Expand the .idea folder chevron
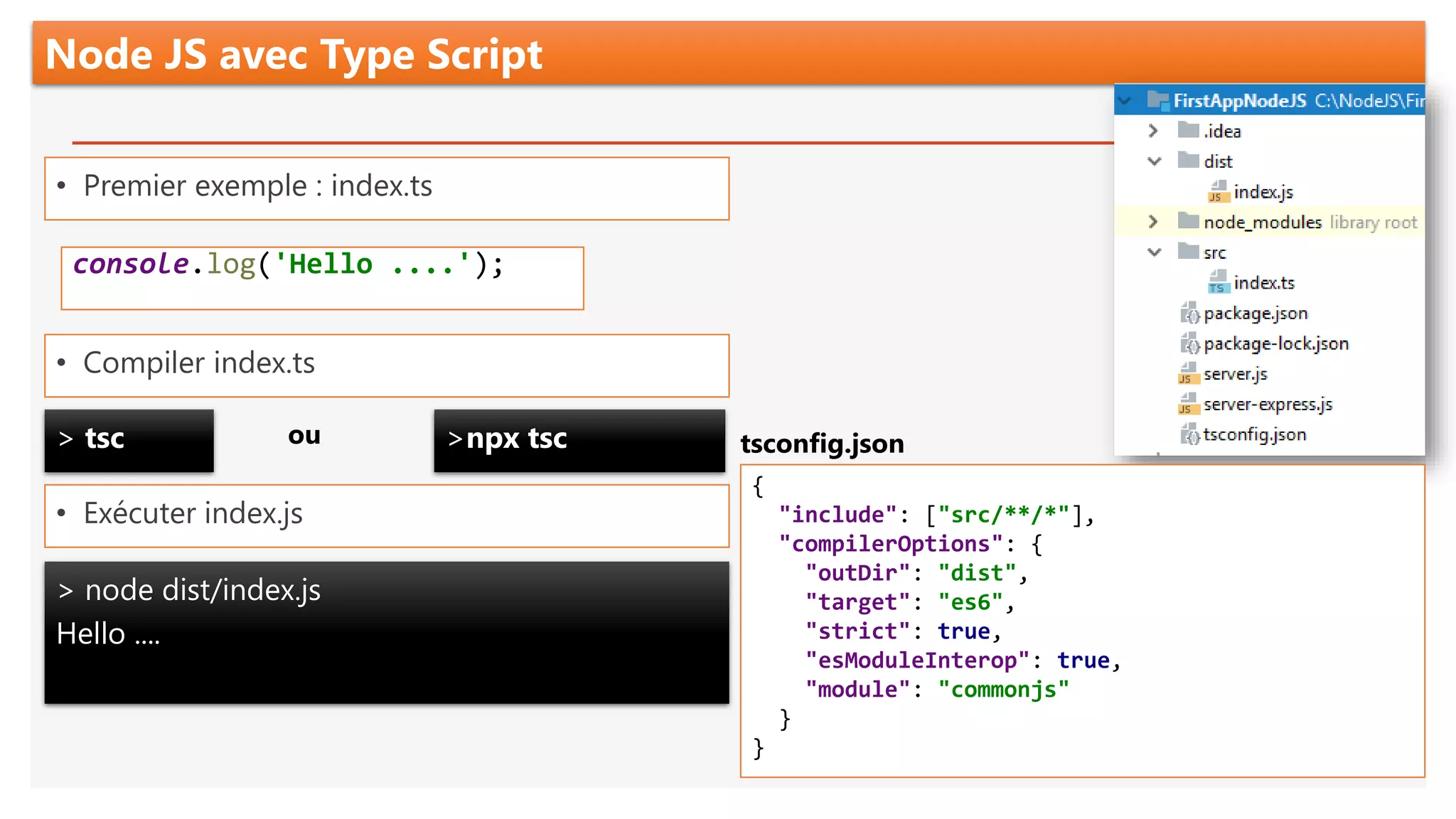The height and width of the screenshot is (819, 1456). pyautogui.click(x=1153, y=131)
